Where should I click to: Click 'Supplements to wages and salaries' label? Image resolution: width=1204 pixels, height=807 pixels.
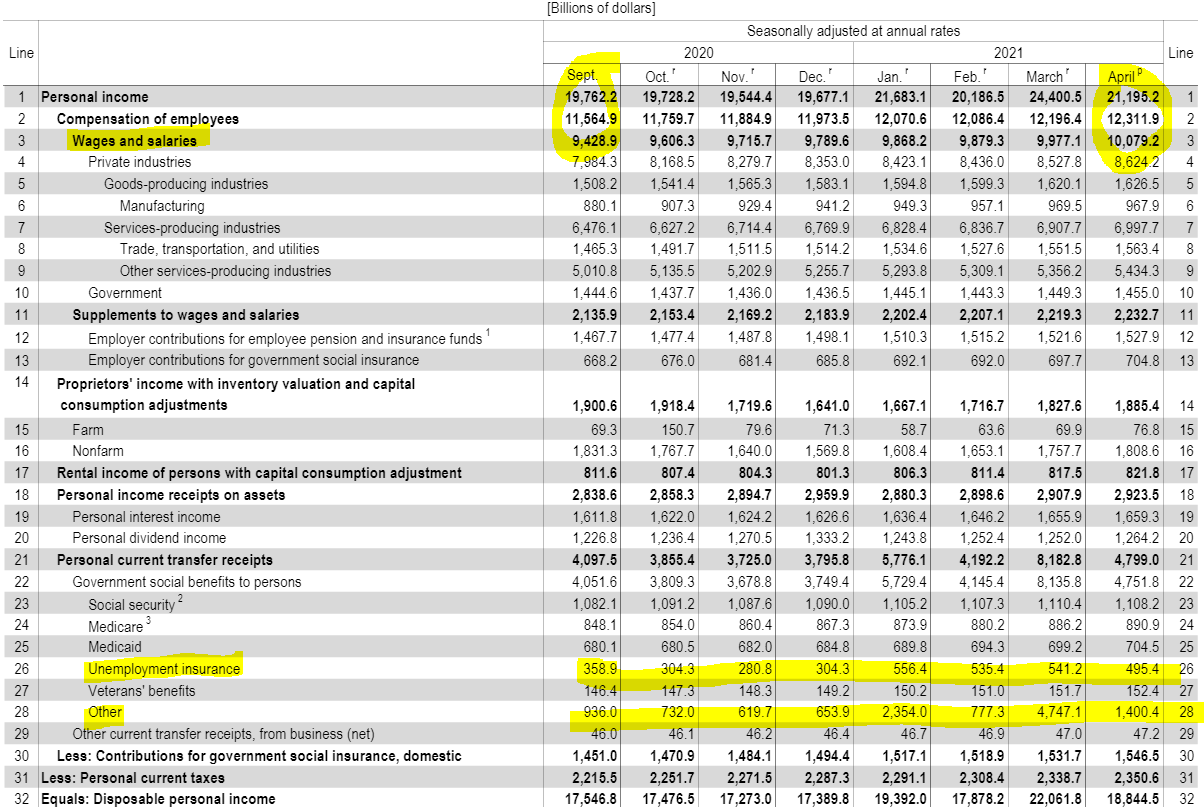click(x=186, y=315)
